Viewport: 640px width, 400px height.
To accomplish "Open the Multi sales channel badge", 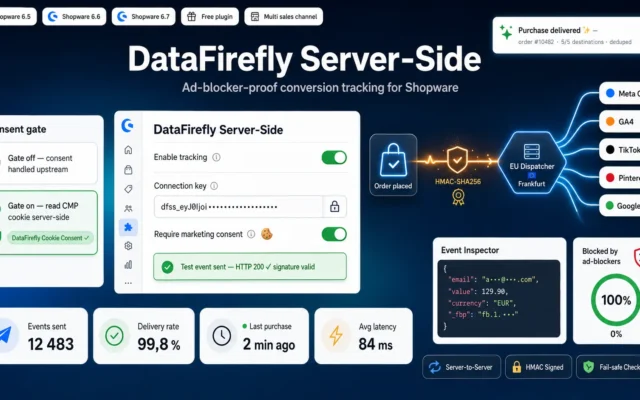I will click(x=284, y=17).
